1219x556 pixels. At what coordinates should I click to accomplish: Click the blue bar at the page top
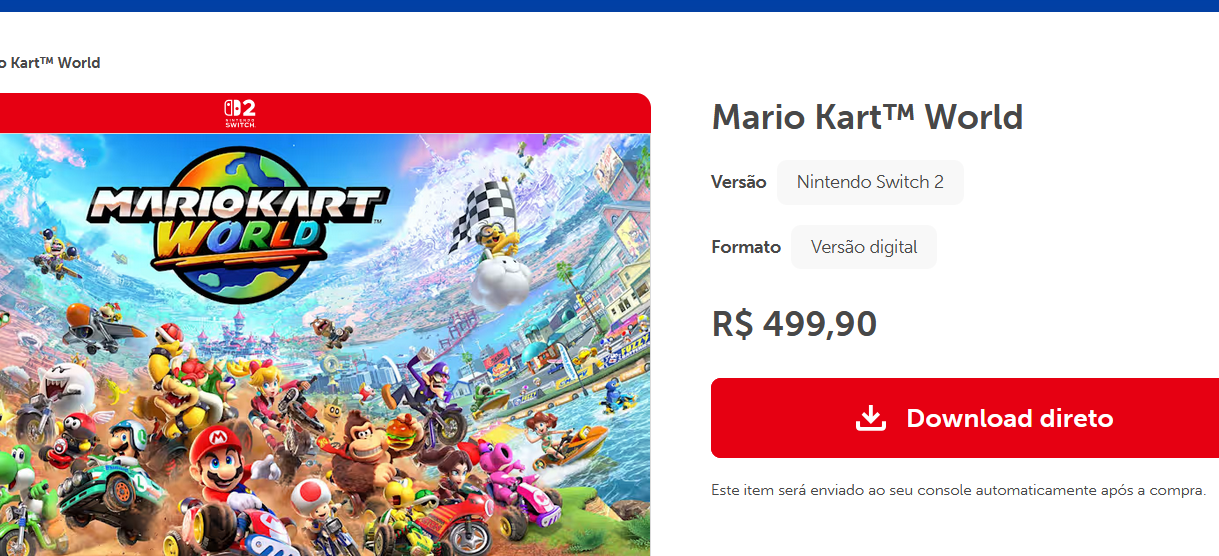click(609, 6)
